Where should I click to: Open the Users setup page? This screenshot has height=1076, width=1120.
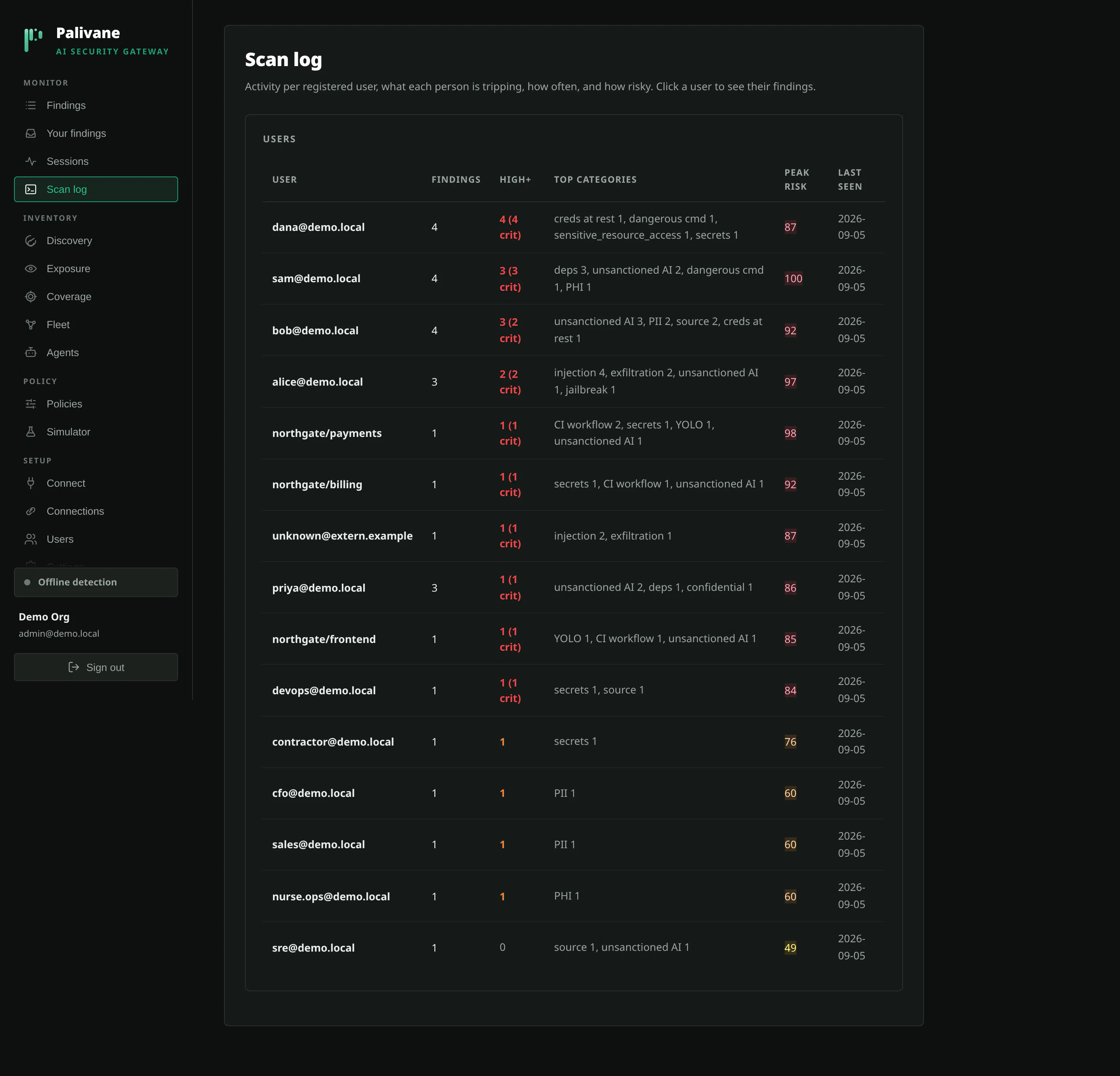click(96, 540)
